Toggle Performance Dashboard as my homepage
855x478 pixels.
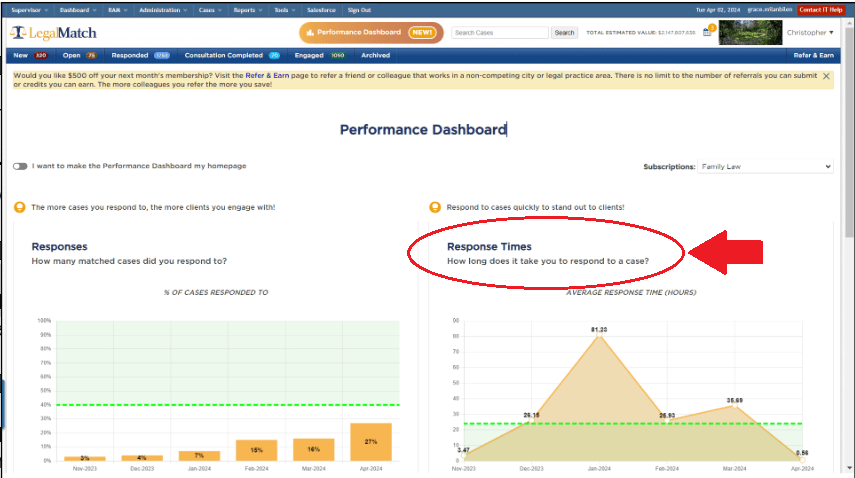pos(20,166)
